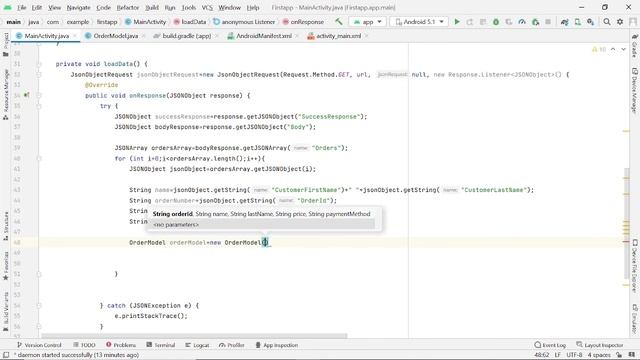Screen dimensions: 640x360
Task: Click Run with Coverage icon
Action: [509, 22]
